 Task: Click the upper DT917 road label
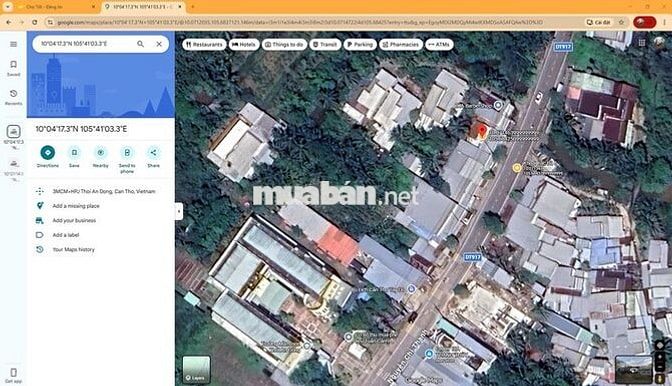tap(562, 47)
